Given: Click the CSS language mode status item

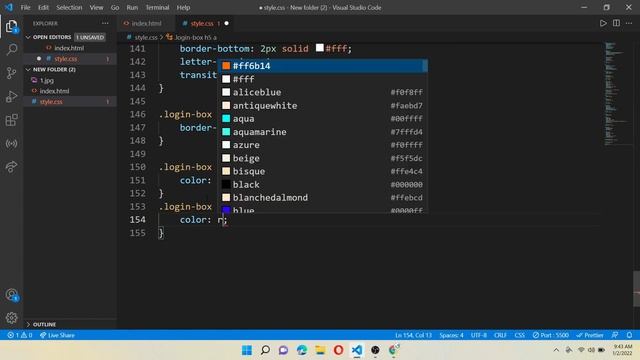Looking at the screenshot, I should 519,335.
